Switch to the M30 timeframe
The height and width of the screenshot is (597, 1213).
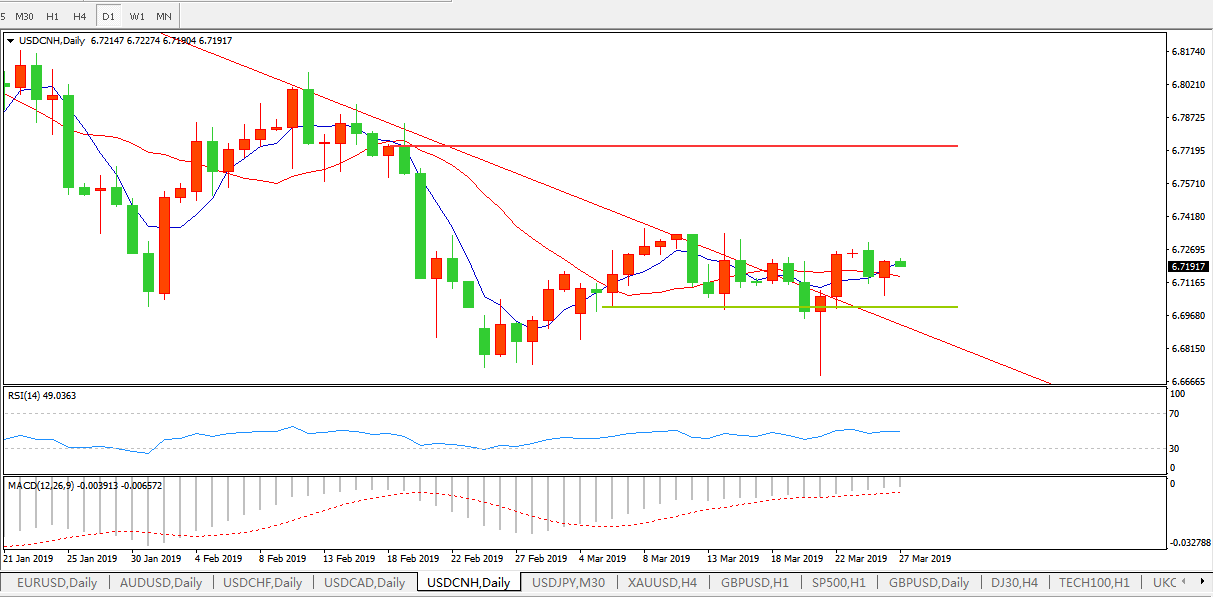(x=24, y=17)
